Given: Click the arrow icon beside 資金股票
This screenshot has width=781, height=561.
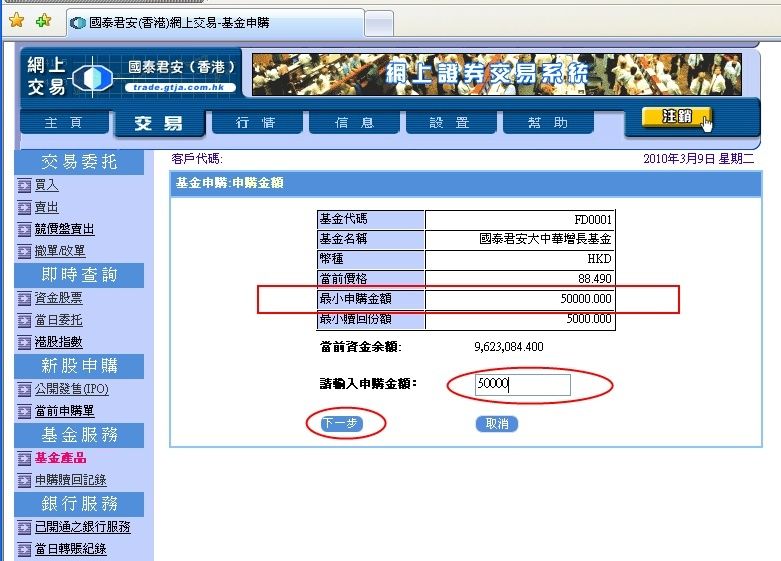Looking at the screenshot, I should (x=24, y=298).
